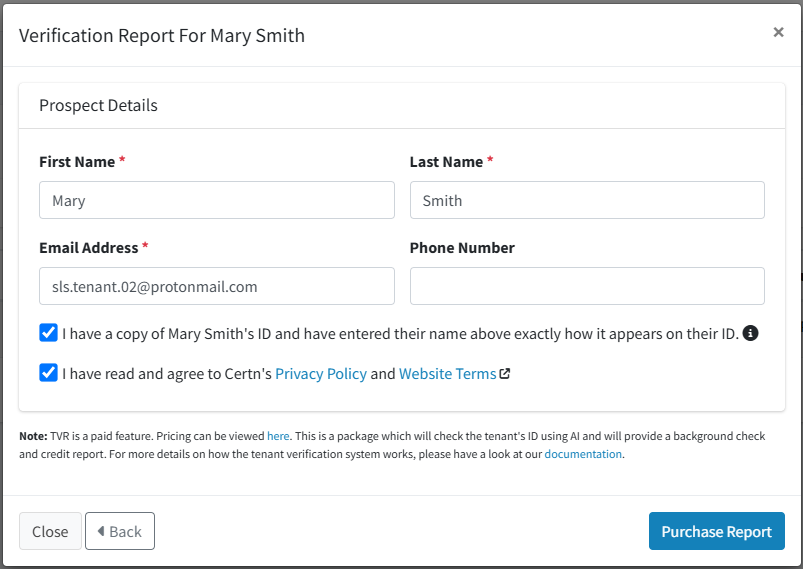
Task: Go back using the Back button
Action: point(120,531)
